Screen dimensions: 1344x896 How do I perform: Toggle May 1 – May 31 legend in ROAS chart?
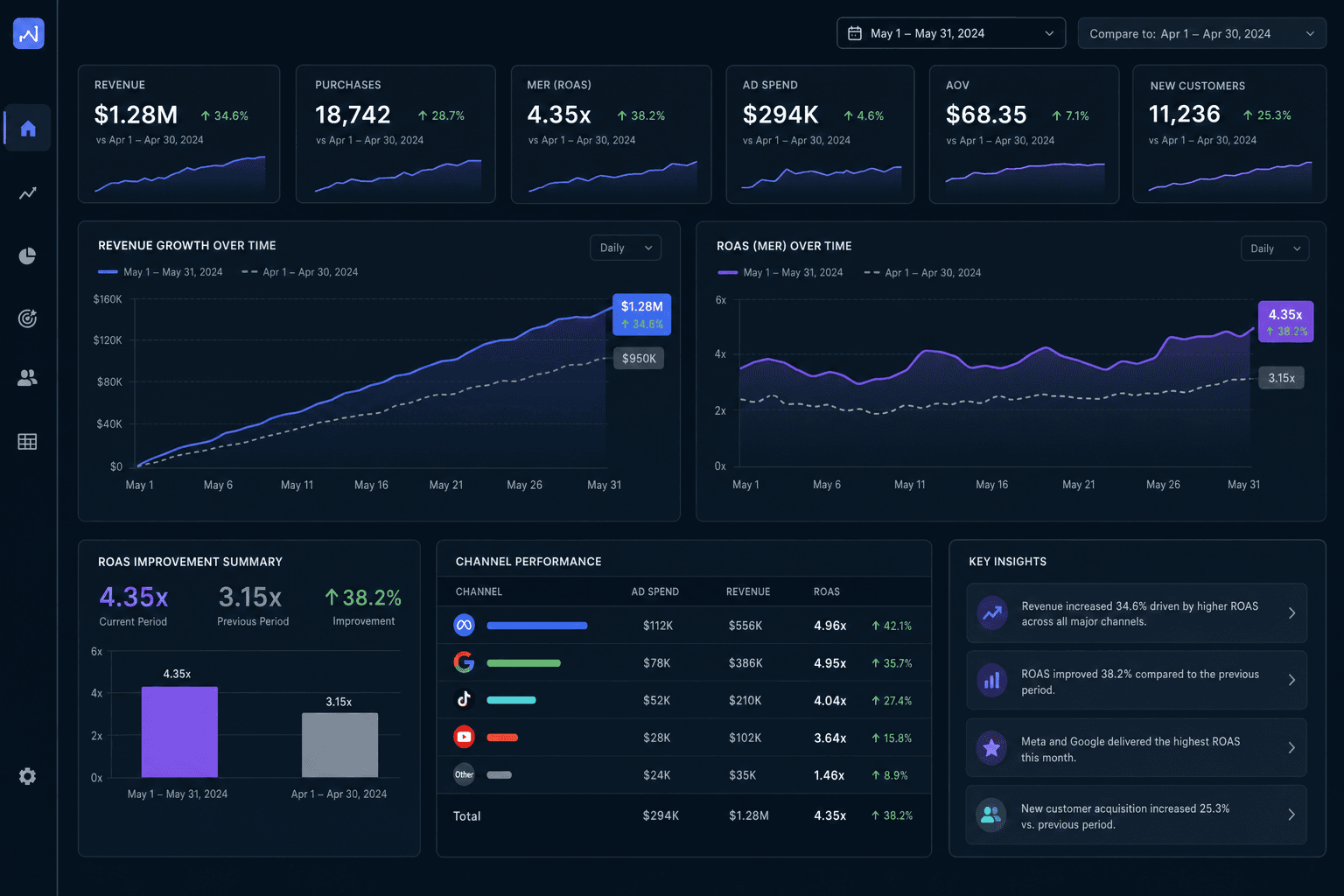(780, 273)
